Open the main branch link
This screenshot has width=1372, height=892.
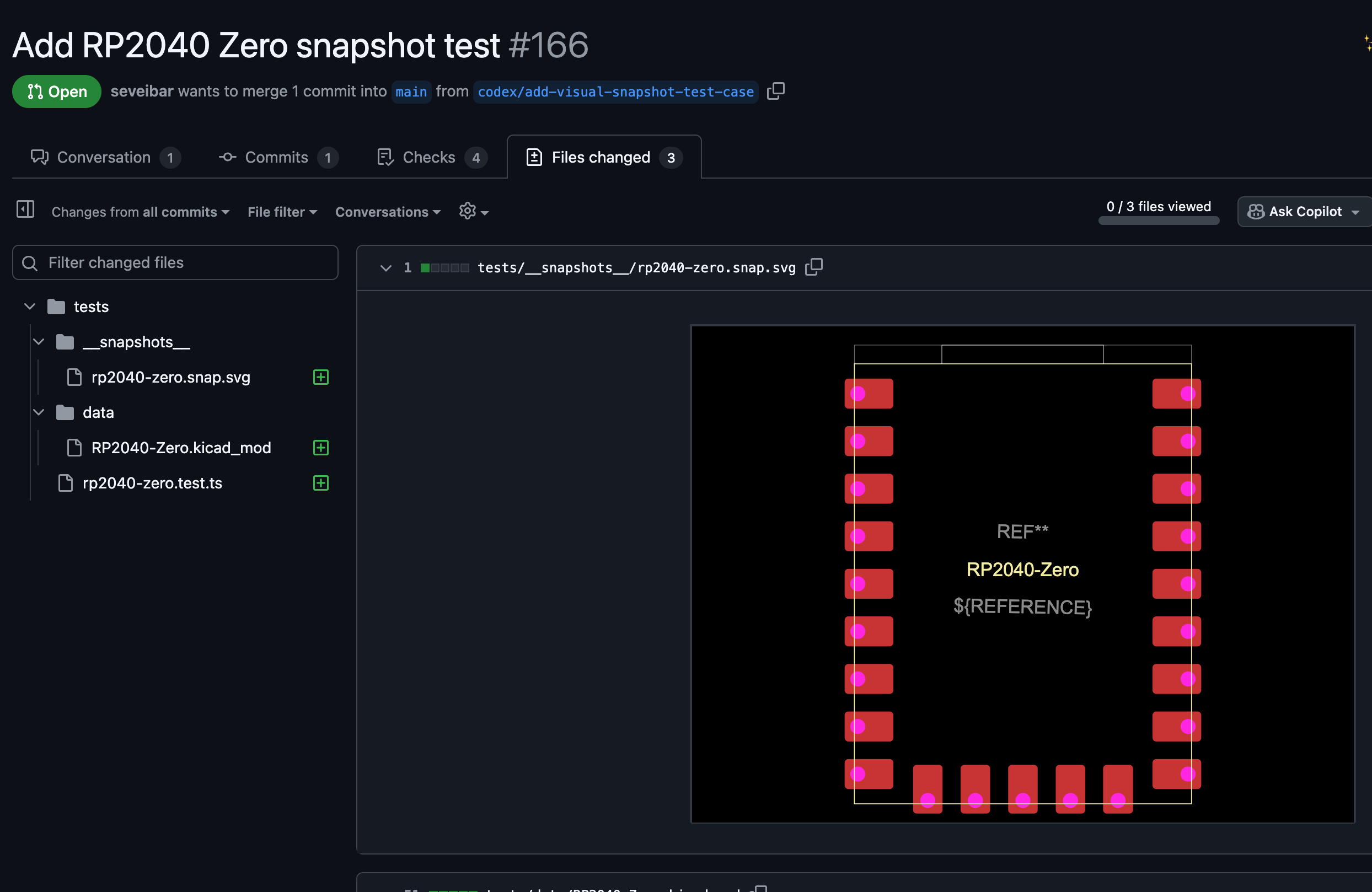pyautogui.click(x=410, y=92)
